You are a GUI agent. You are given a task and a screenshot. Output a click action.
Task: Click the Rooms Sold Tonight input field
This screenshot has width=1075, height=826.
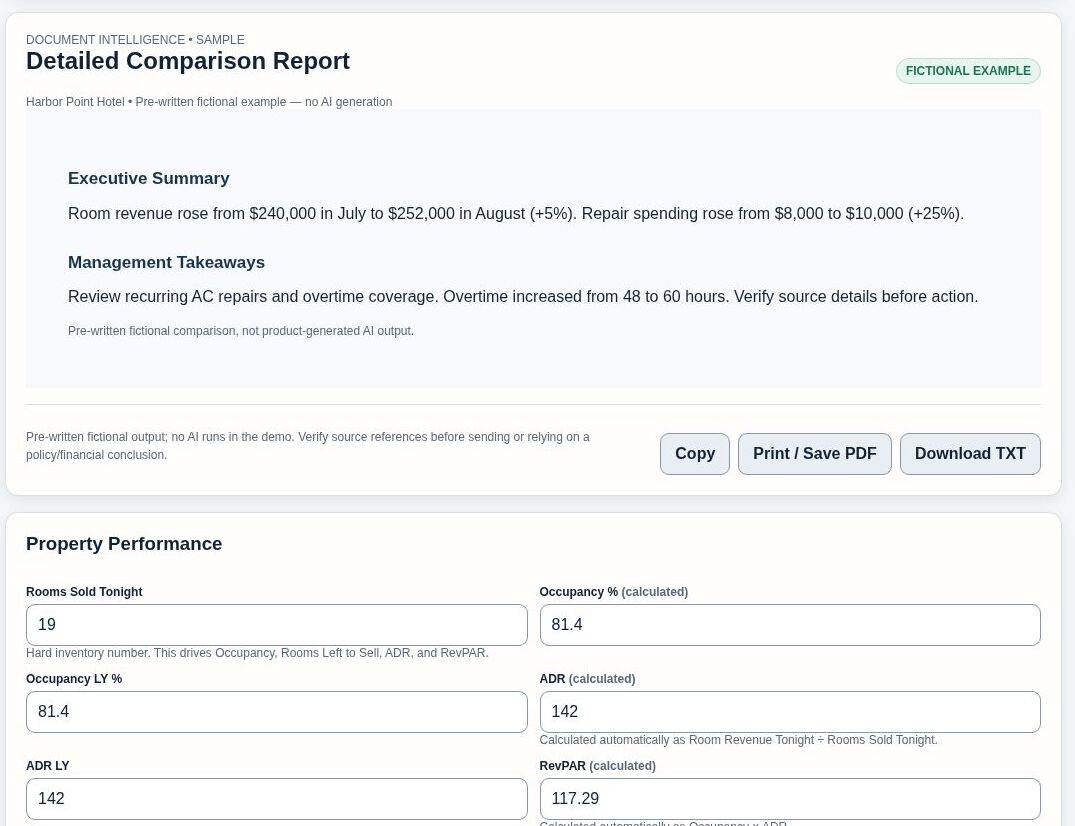tap(277, 624)
